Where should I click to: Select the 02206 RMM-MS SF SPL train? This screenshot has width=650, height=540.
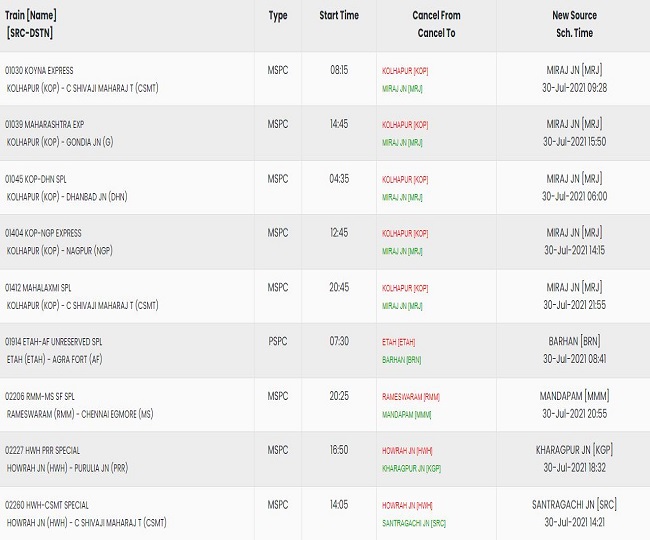click(40, 396)
